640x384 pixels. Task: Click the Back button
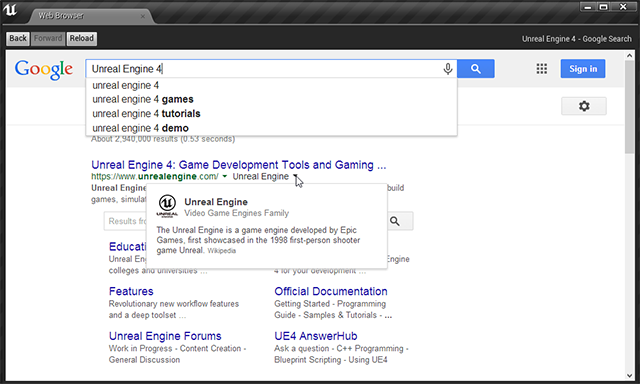coord(18,38)
